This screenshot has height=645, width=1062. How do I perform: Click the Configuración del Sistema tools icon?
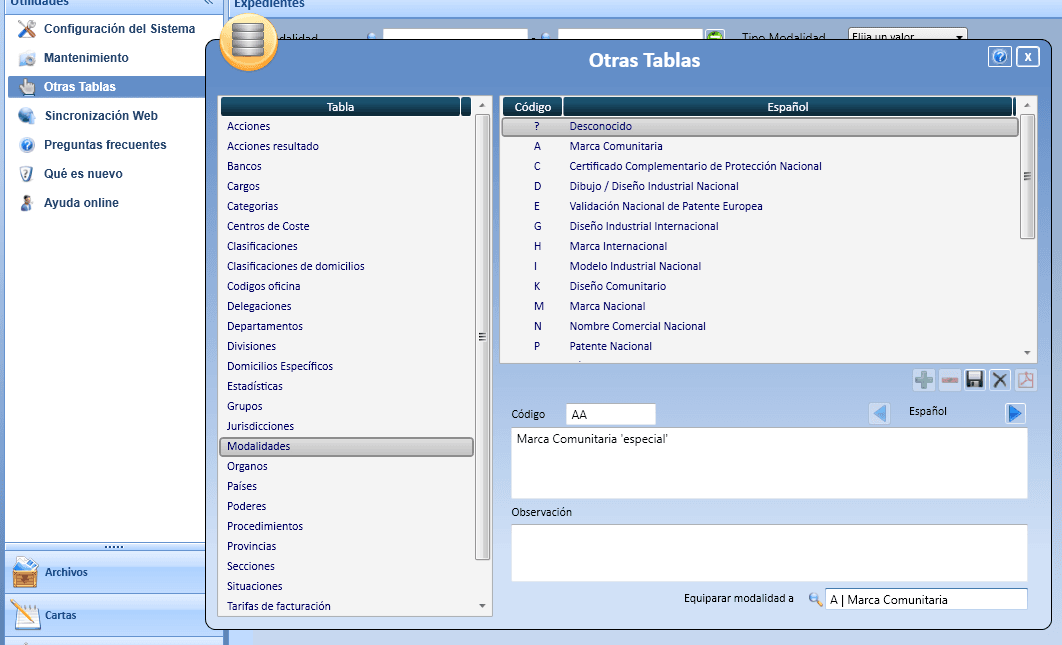[x=26, y=29]
